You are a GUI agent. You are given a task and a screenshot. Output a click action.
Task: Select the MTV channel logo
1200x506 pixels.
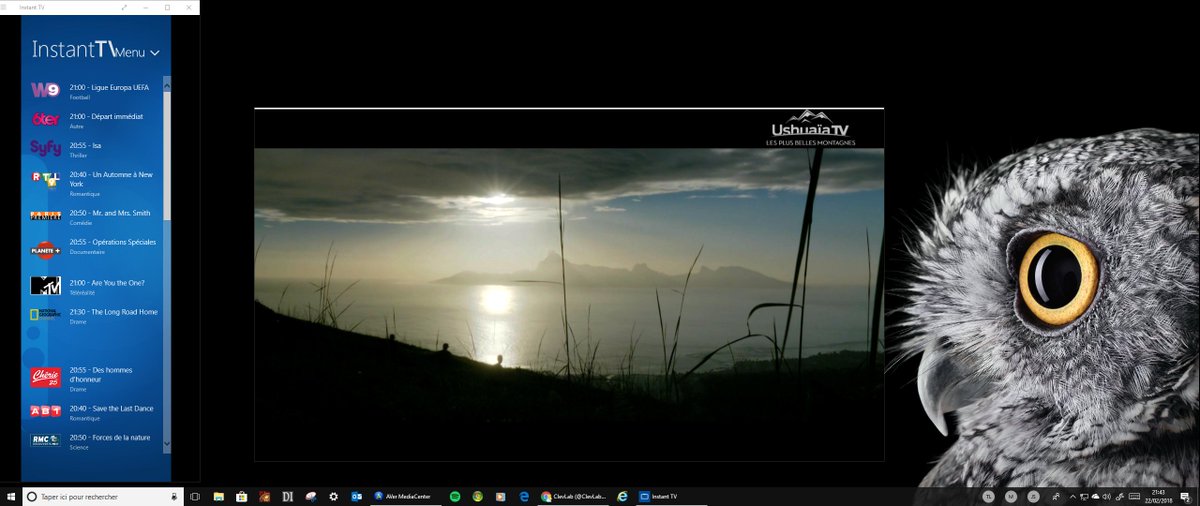tap(46, 285)
